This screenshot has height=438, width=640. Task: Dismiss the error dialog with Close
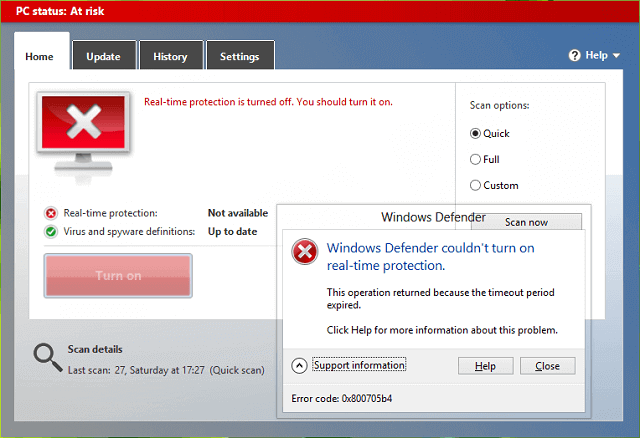tap(547, 366)
